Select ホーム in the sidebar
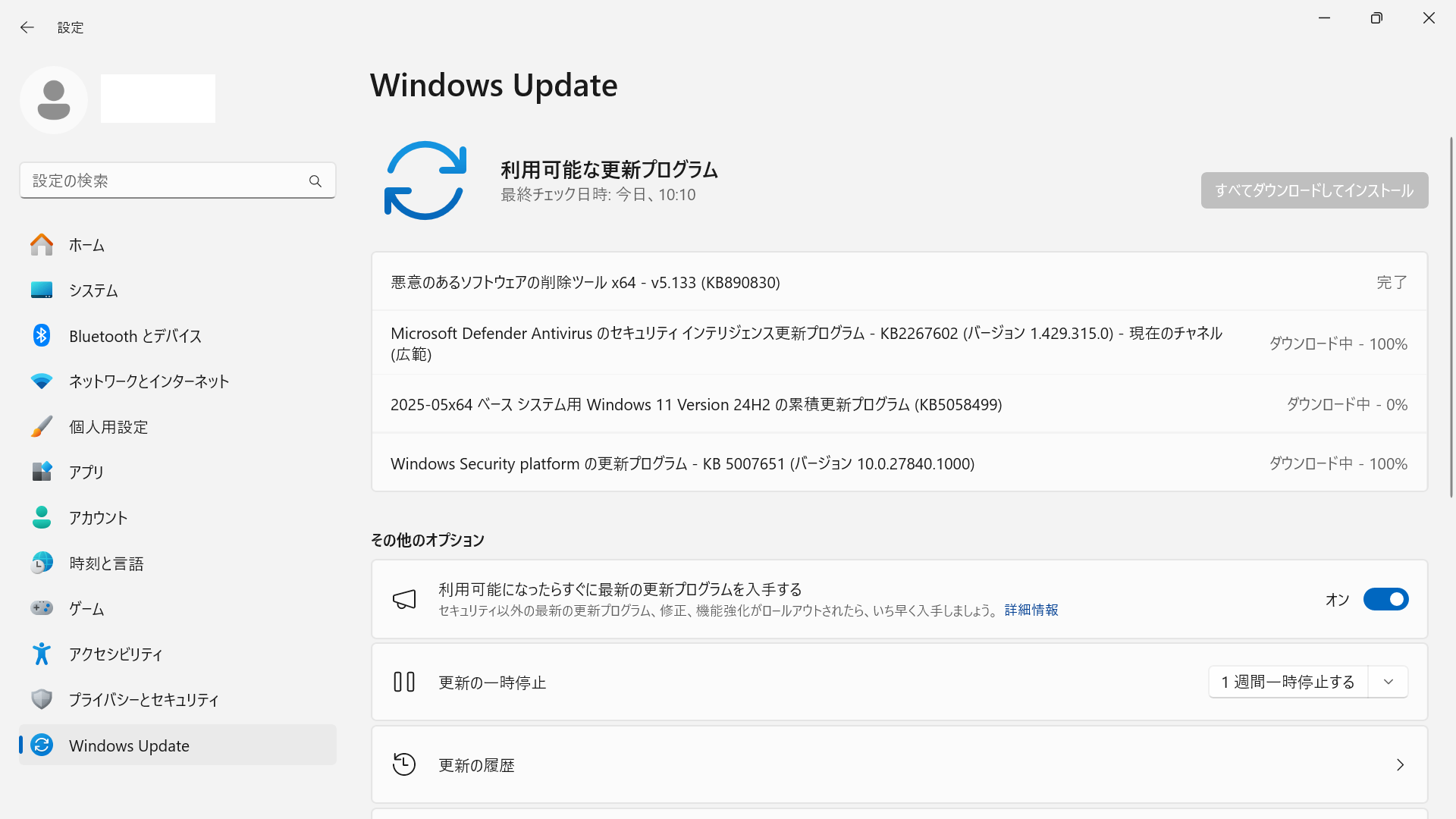 [86, 245]
